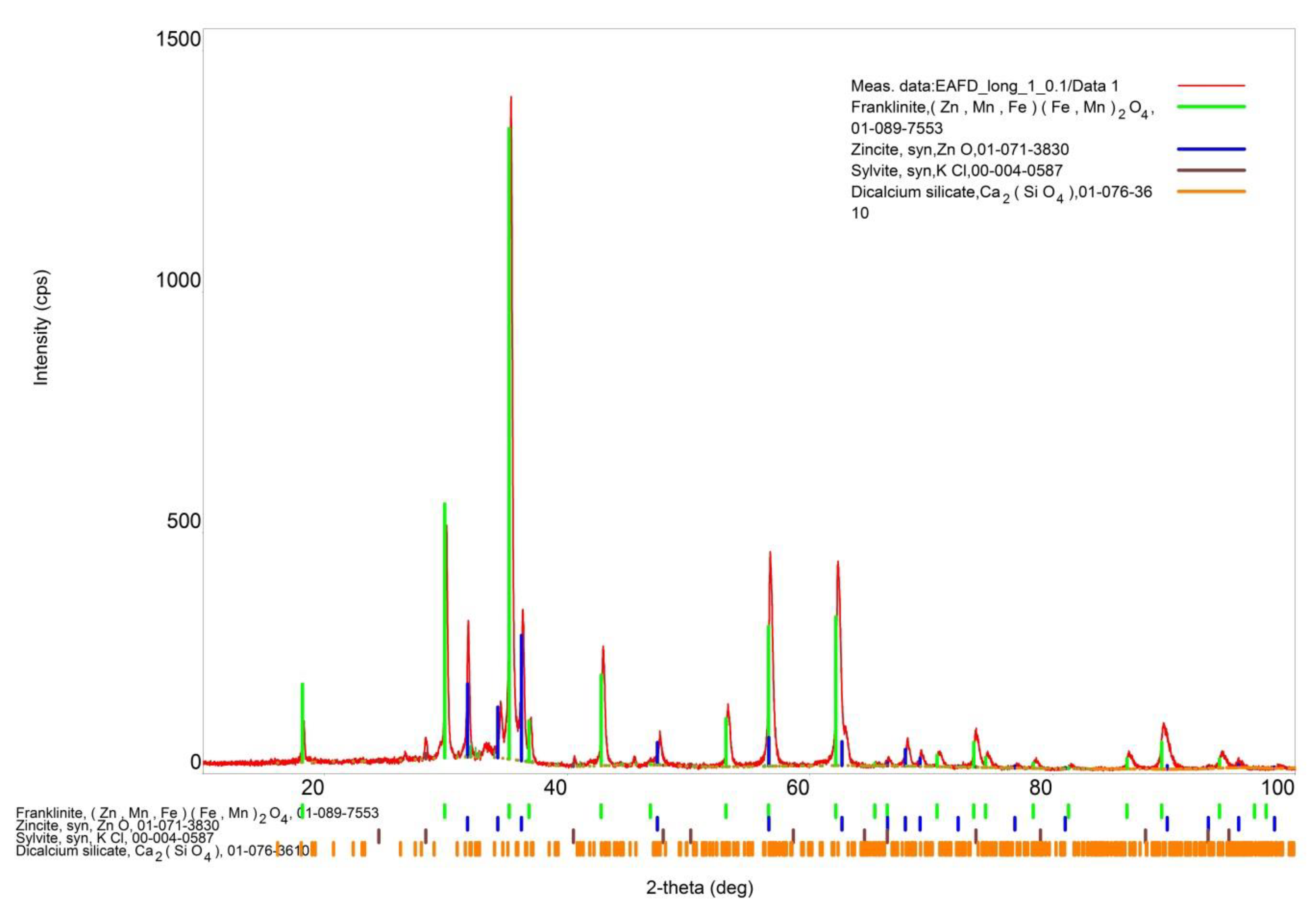The height and width of the screenshot is (908, 1316).
Task: Click the brown Sylvite legend line swatch
Action: [x=1211, y=170]
